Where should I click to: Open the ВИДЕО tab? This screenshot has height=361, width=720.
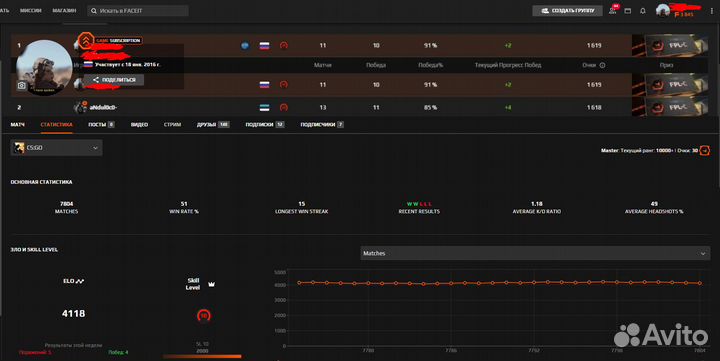click(x=139, y=124)
